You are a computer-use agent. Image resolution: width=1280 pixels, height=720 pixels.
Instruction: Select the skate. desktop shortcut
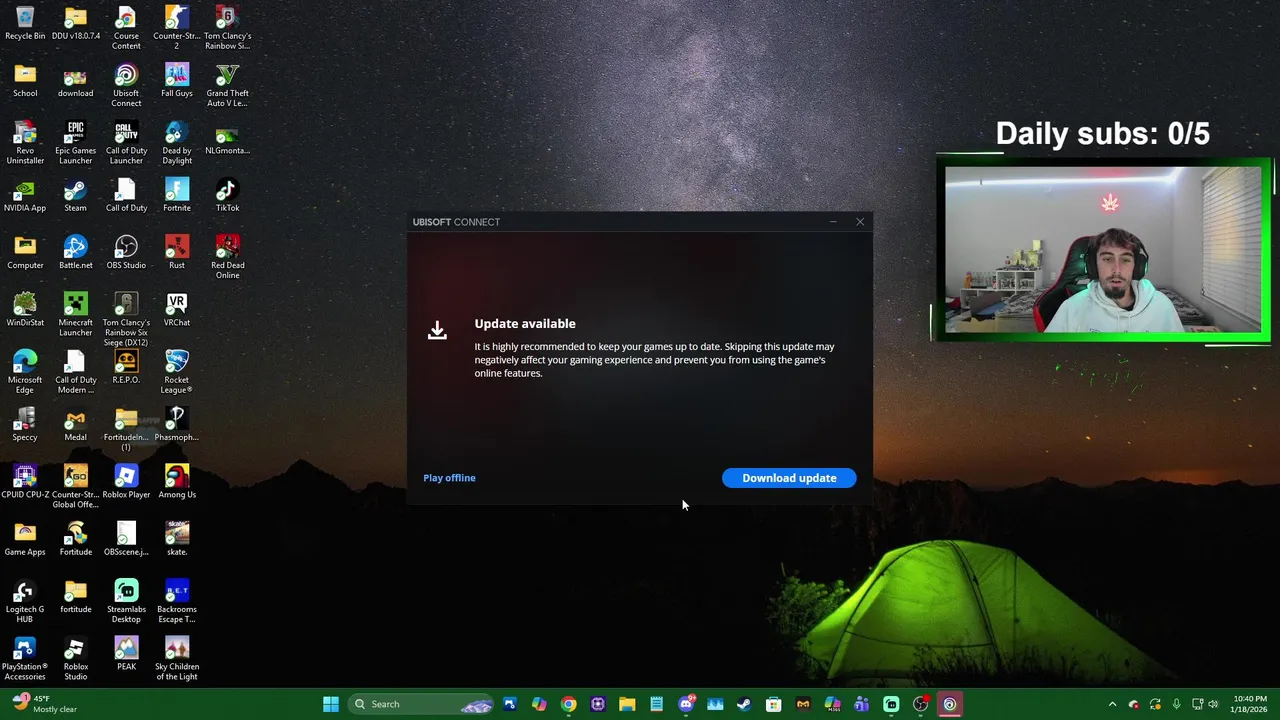point(177,539)
